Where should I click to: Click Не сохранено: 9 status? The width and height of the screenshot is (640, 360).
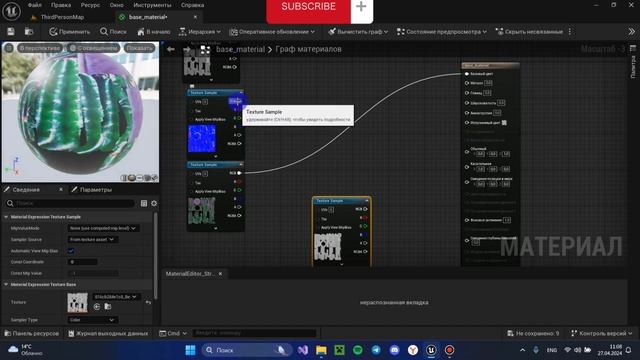point(533,333)
